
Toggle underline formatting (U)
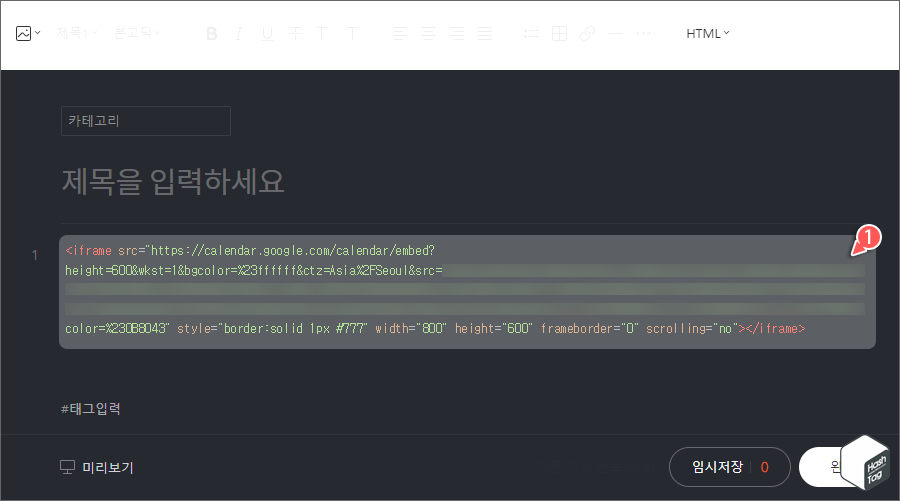coord(267,34)
